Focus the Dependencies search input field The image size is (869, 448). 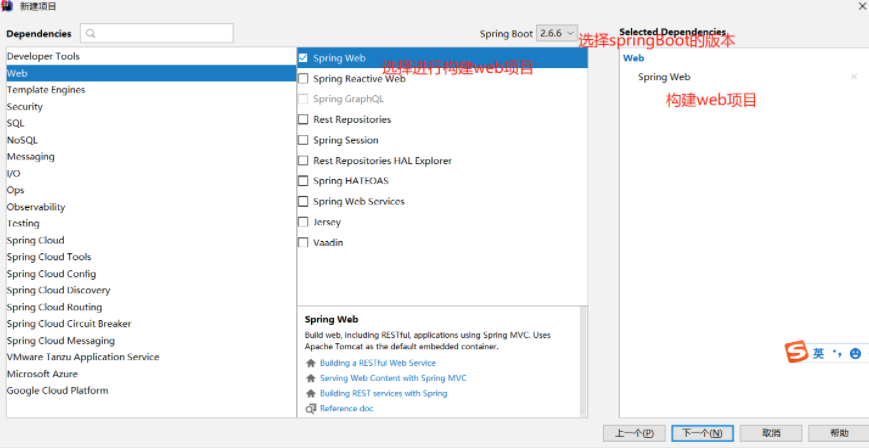coord(157,33)
